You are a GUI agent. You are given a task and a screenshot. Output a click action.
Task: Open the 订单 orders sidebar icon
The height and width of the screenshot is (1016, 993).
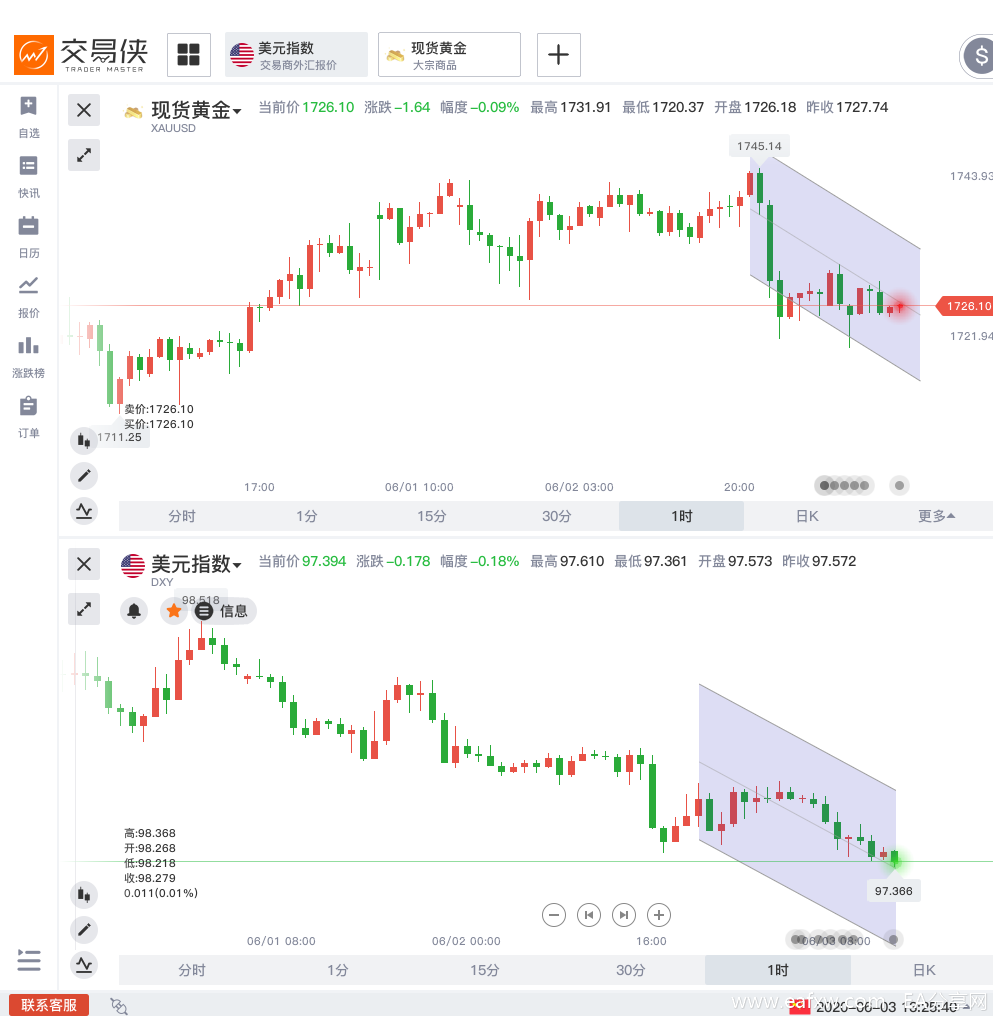[29, 417]
